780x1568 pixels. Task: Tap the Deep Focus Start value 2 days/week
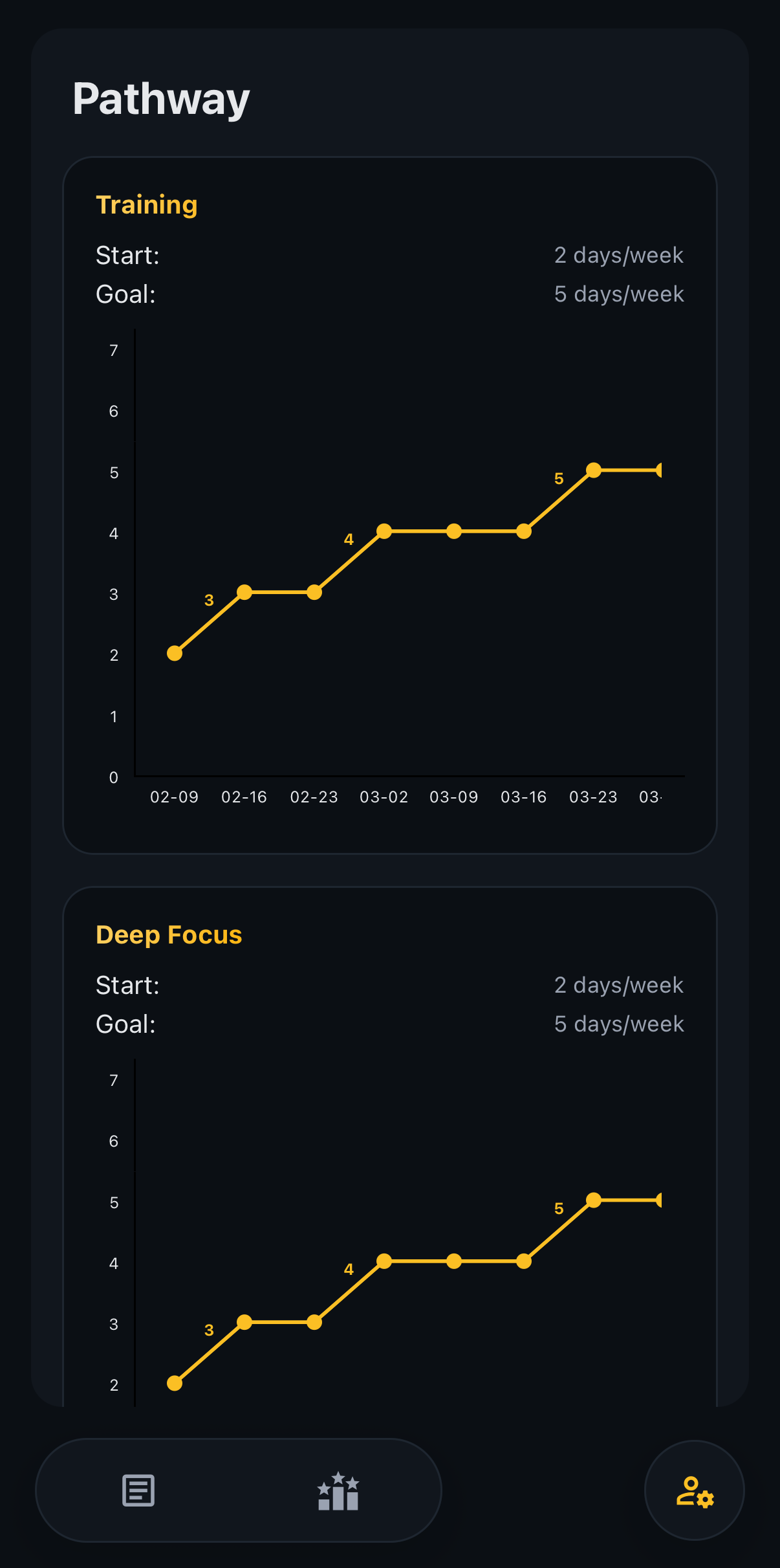coord(619,984)
